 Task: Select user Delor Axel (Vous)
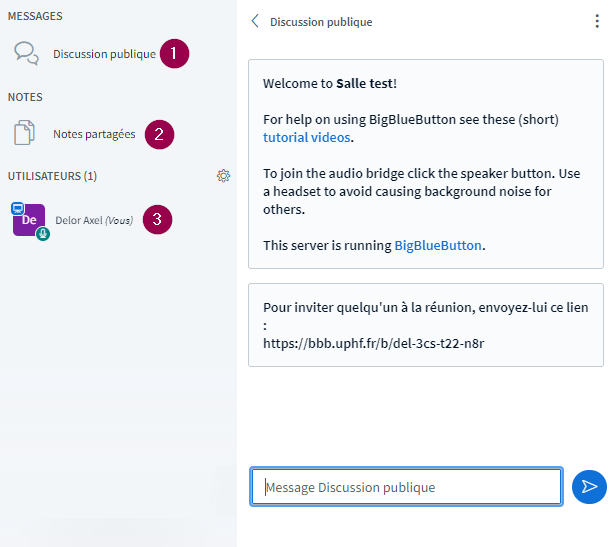pos(94,220)
